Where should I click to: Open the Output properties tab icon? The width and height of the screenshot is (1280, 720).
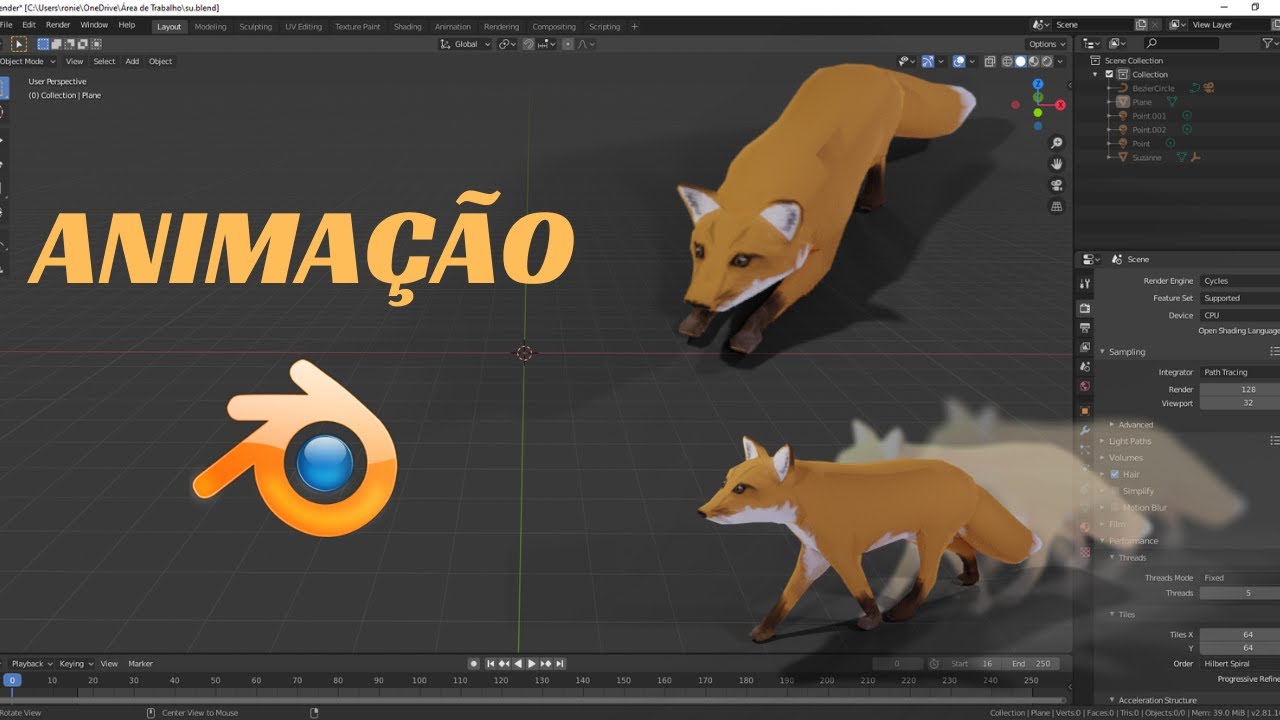coord(1085,328)
